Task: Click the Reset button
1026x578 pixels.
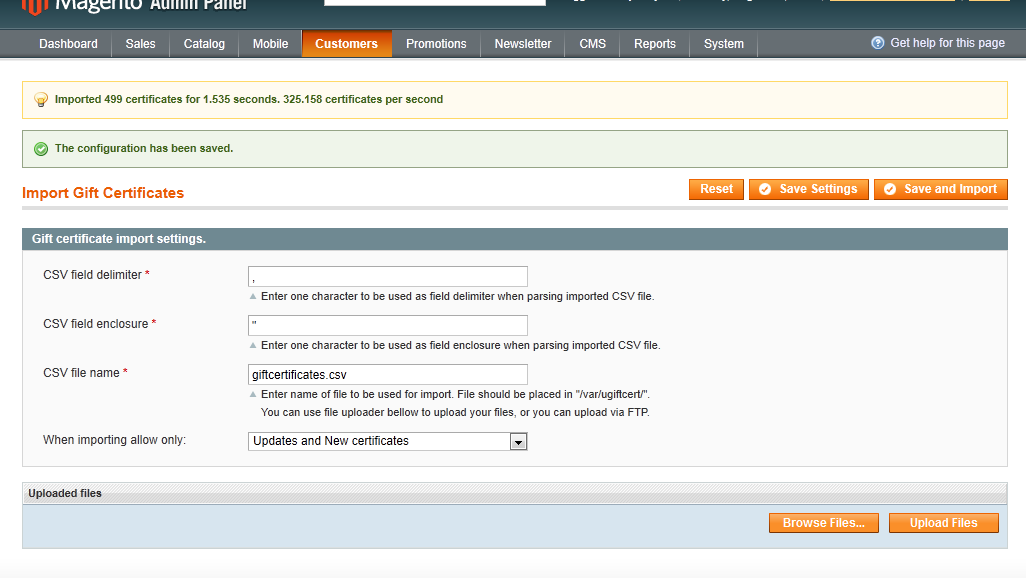Action: pos(716,189)
